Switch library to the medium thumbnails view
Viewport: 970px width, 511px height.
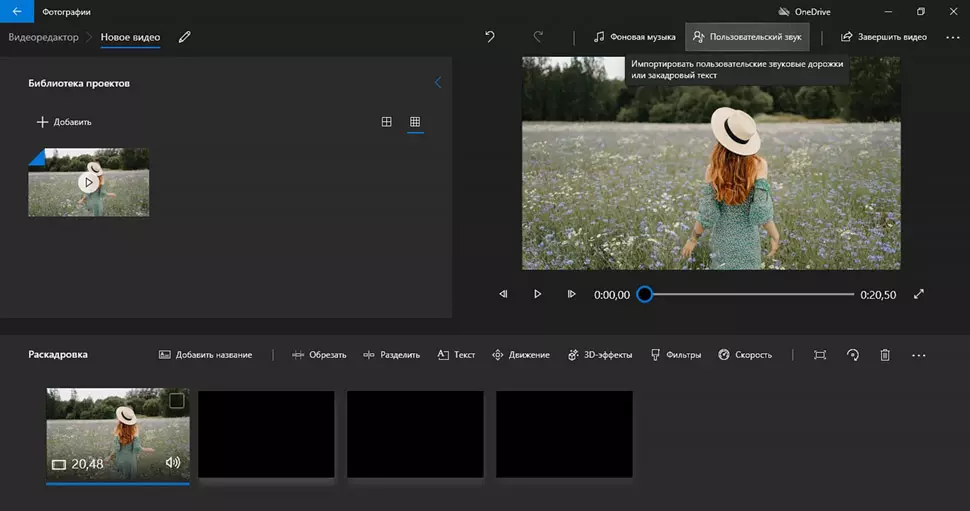pos(387,122)
